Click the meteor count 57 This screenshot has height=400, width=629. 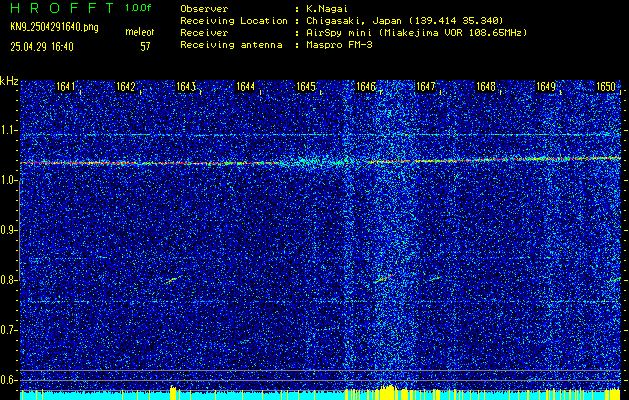(x=145, y=47)
